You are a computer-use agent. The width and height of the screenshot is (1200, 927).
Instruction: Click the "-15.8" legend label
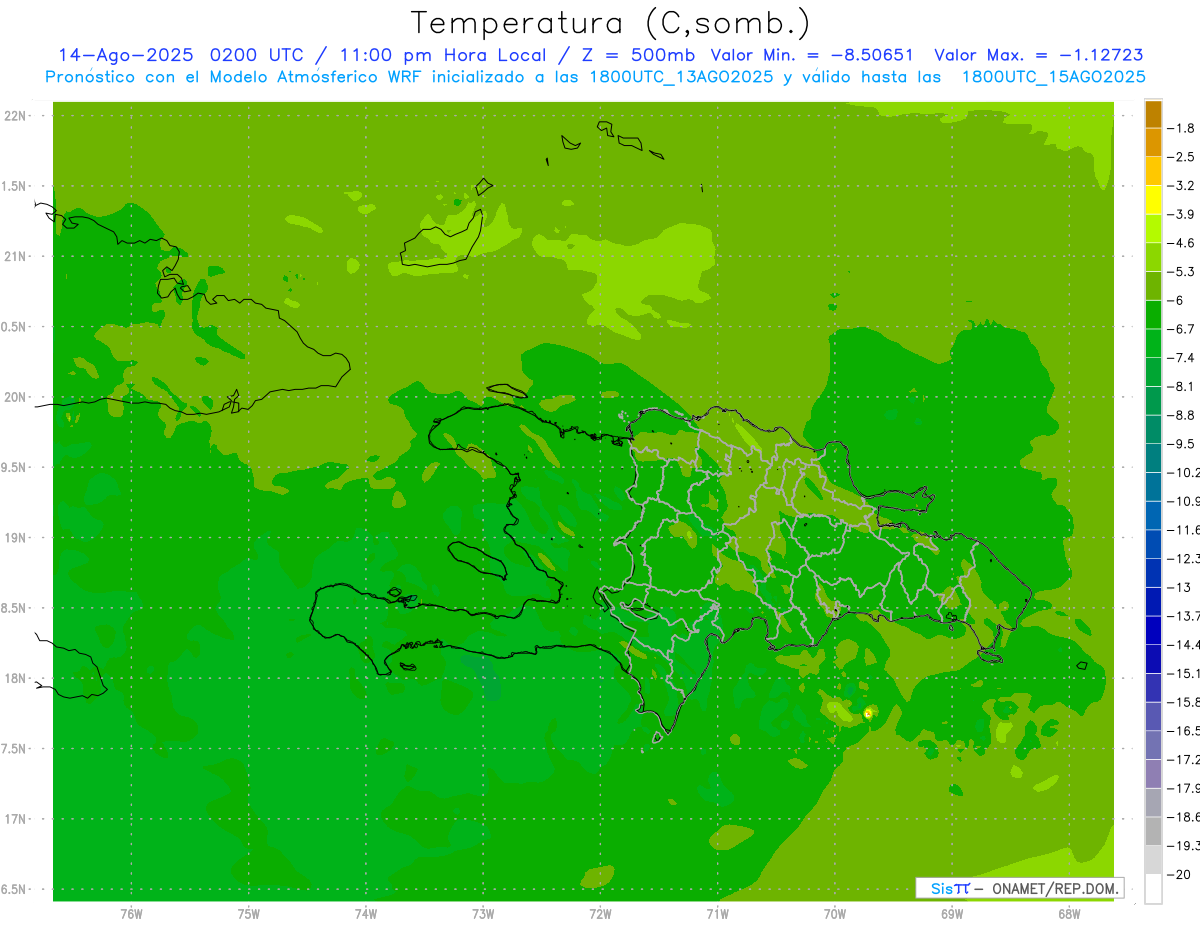coord(1185,702)
